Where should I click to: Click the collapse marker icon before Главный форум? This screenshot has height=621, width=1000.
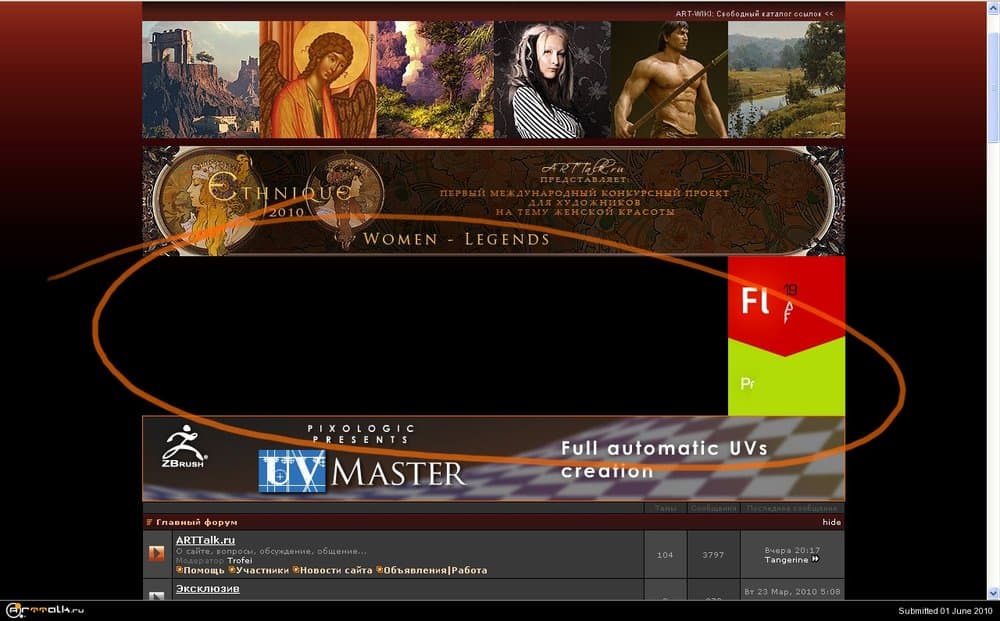pos(150,522)
